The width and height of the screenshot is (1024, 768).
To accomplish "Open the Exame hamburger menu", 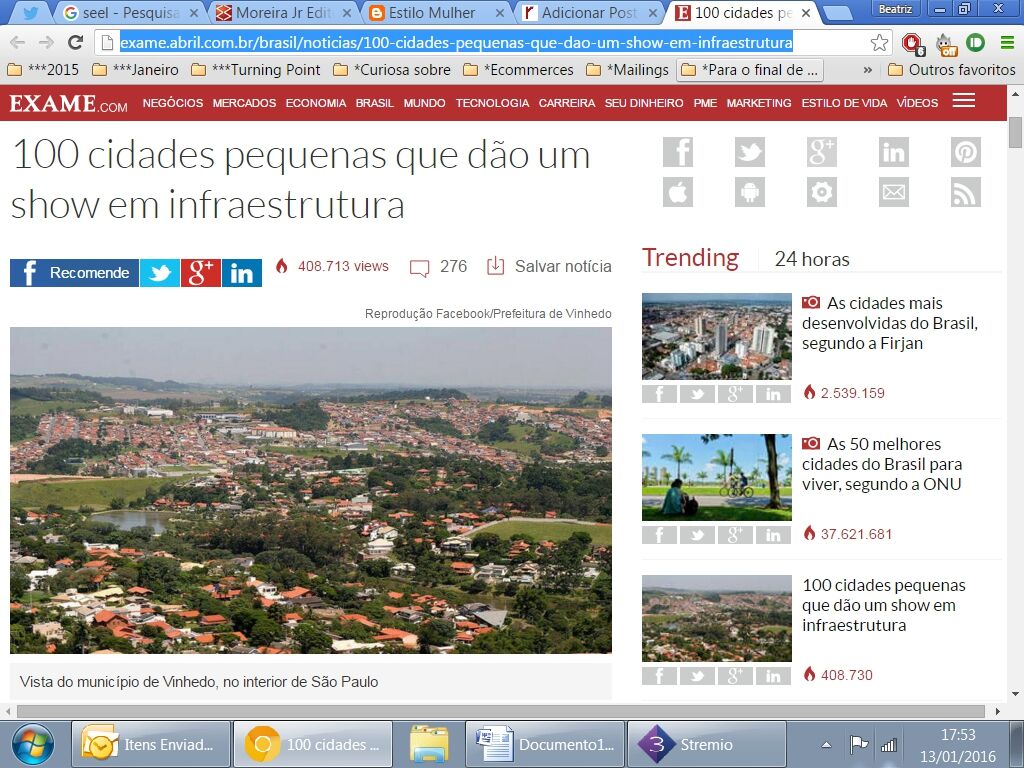I will click(963, 101).
